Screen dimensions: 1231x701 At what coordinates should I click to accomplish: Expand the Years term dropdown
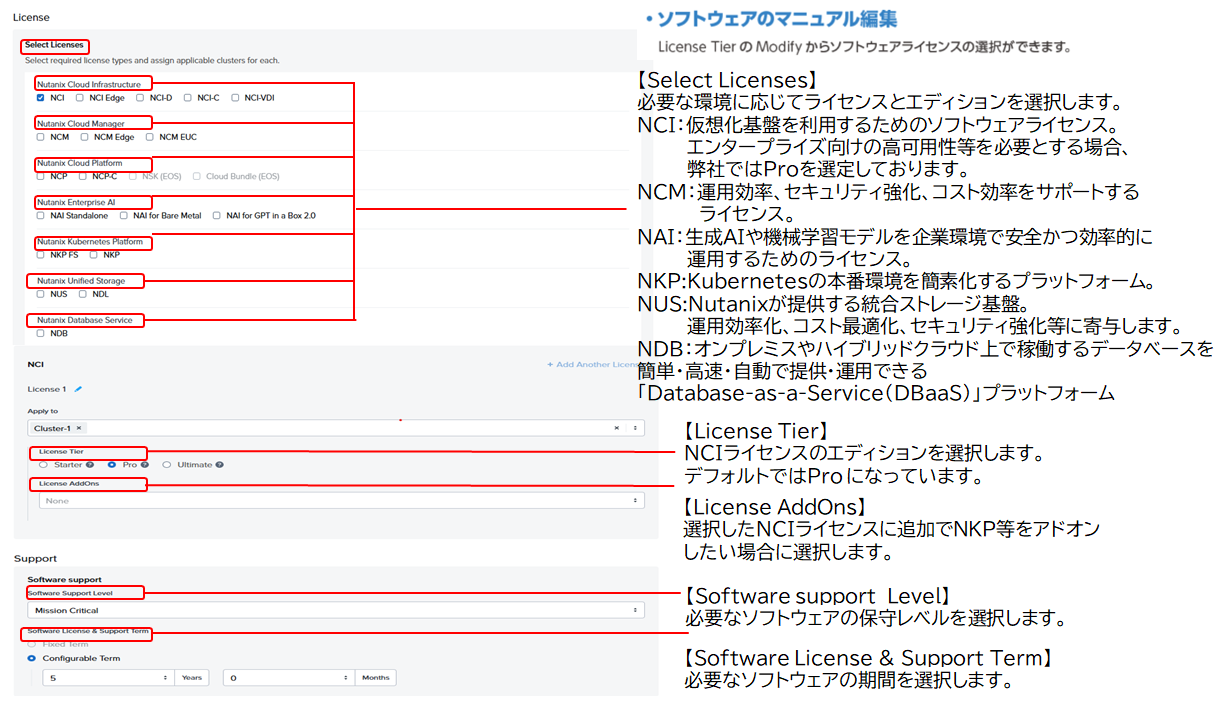[108, 678]
